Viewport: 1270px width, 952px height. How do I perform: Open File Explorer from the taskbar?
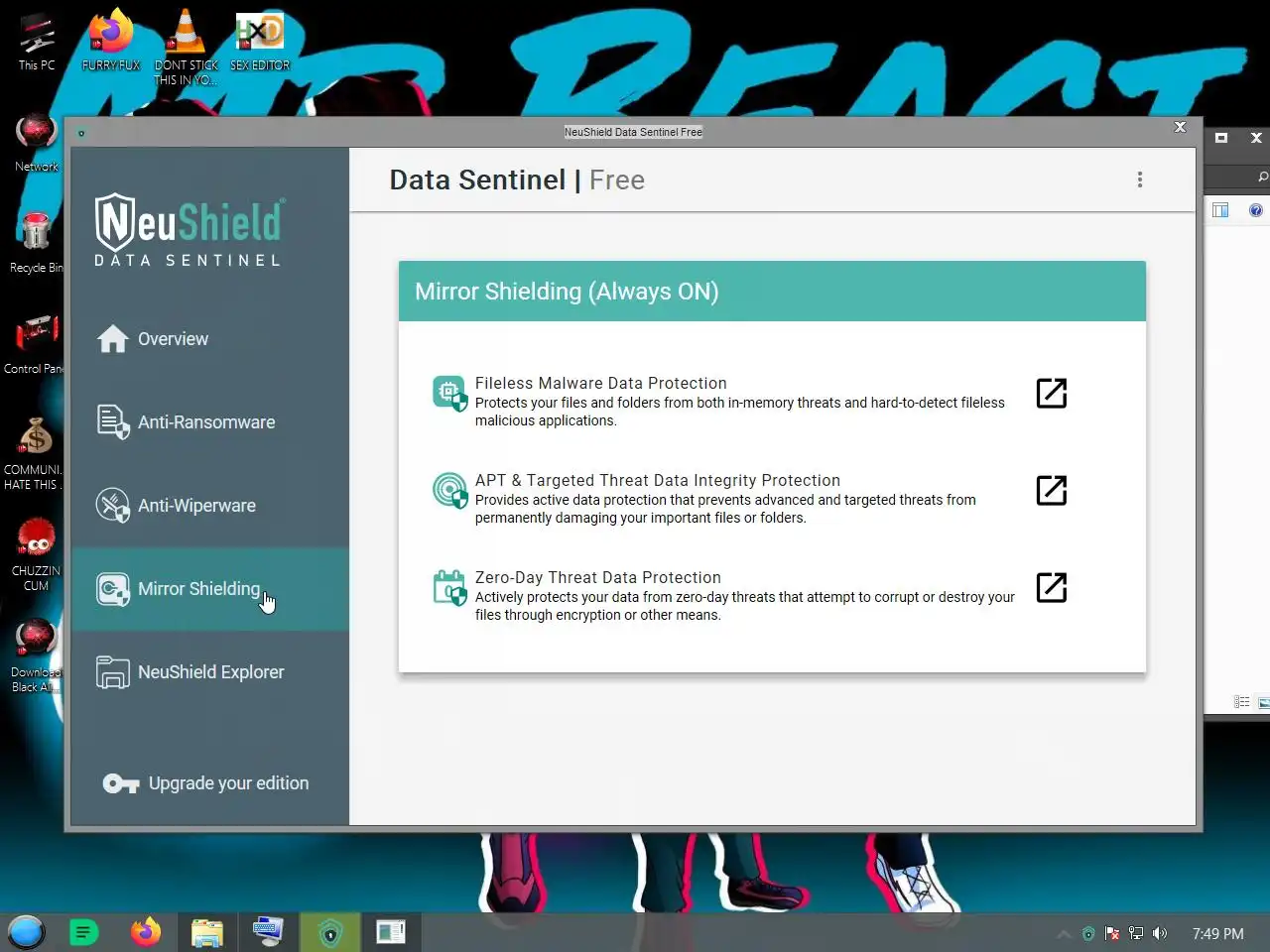point(207,932)
